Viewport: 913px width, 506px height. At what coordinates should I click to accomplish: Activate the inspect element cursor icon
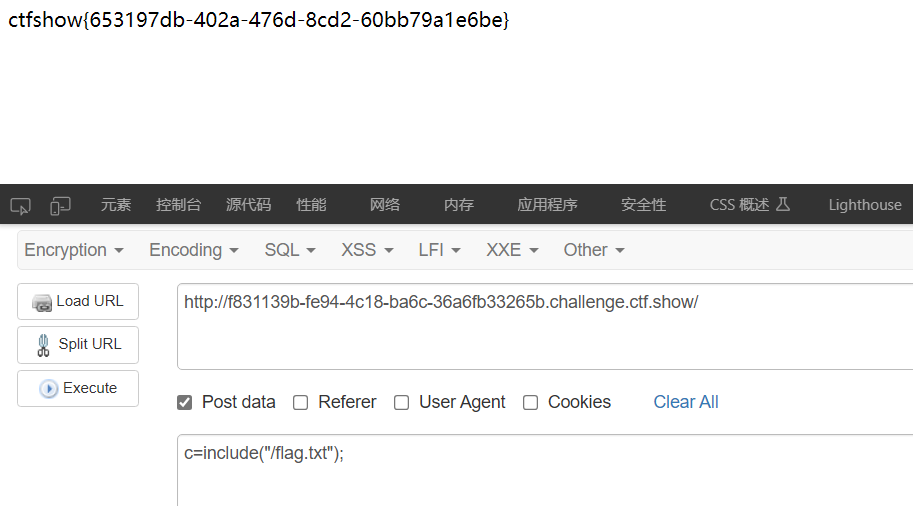tap(20, 206)
